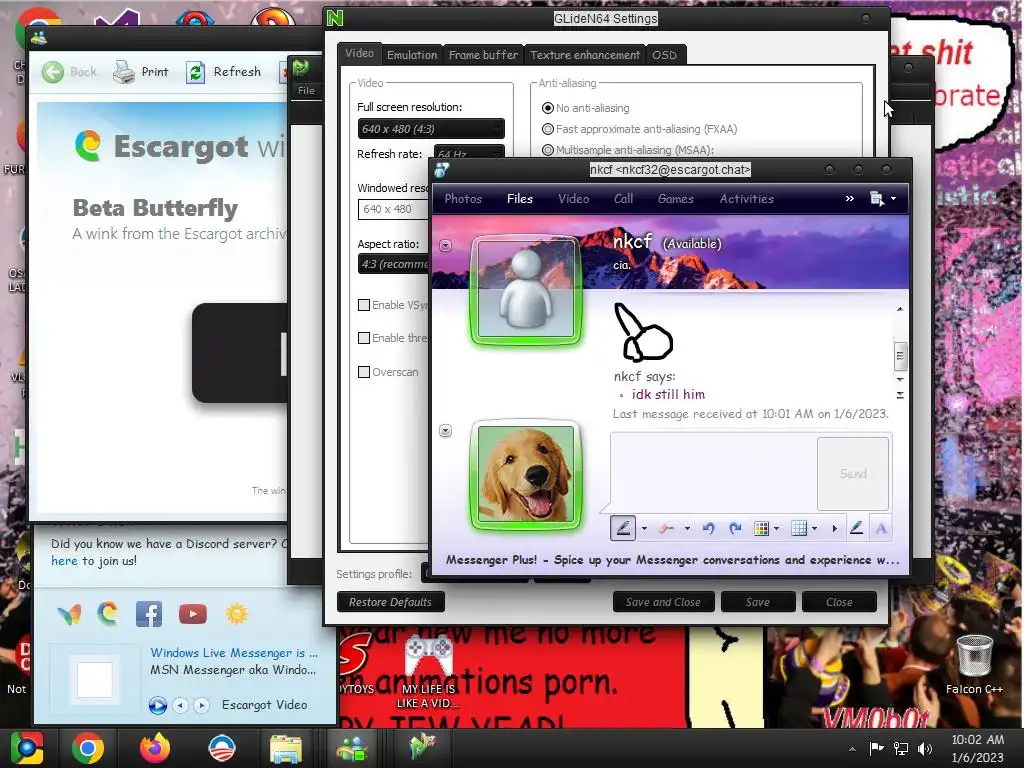
Task: Toggle the Enable threaded video checkbox
Action: point(364,338)
